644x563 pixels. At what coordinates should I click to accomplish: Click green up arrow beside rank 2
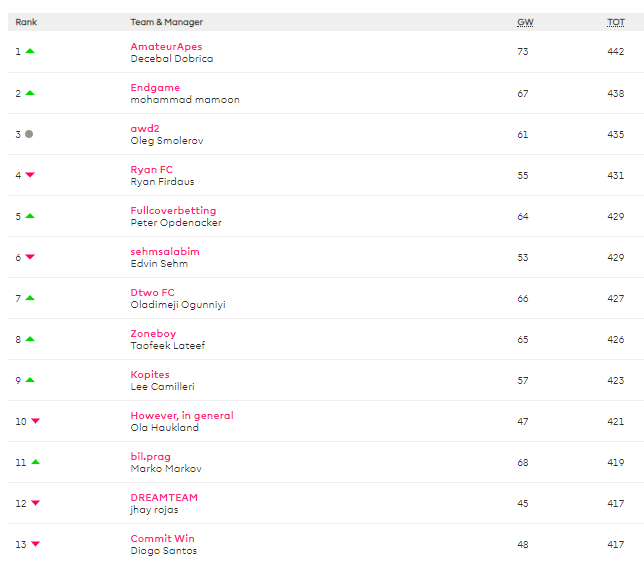pos(30,93)
